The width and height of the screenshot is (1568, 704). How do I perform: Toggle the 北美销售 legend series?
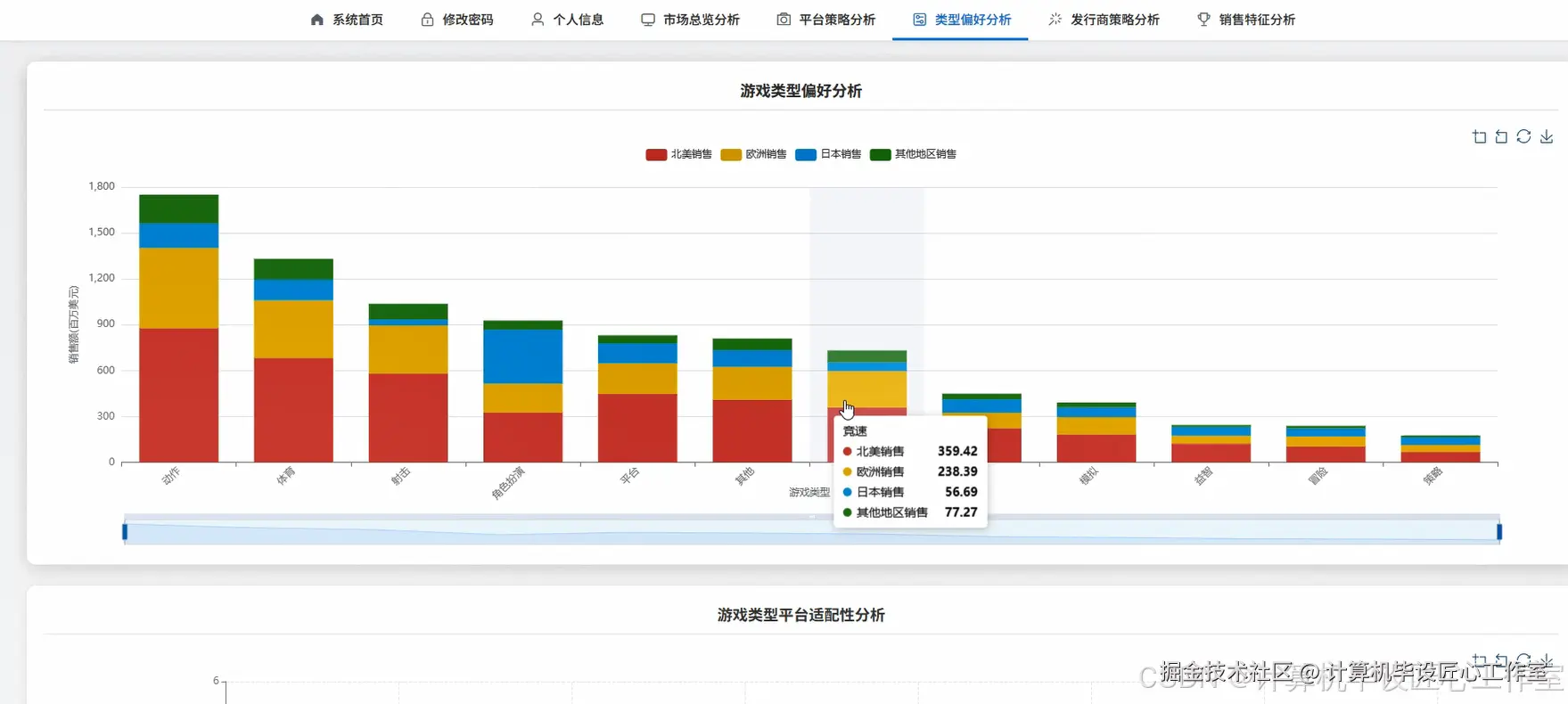coord(679,154)
